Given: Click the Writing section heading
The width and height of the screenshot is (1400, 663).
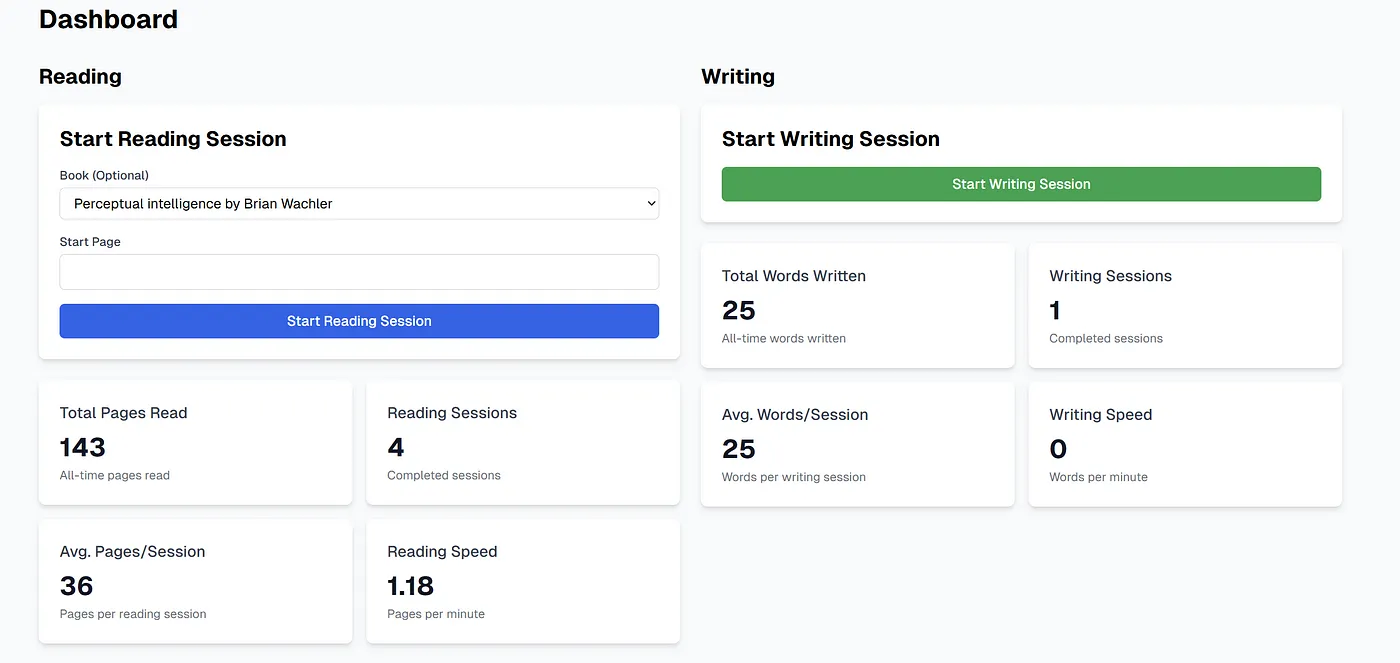Looking at the screenshot, I should click(x=738, y=77).
